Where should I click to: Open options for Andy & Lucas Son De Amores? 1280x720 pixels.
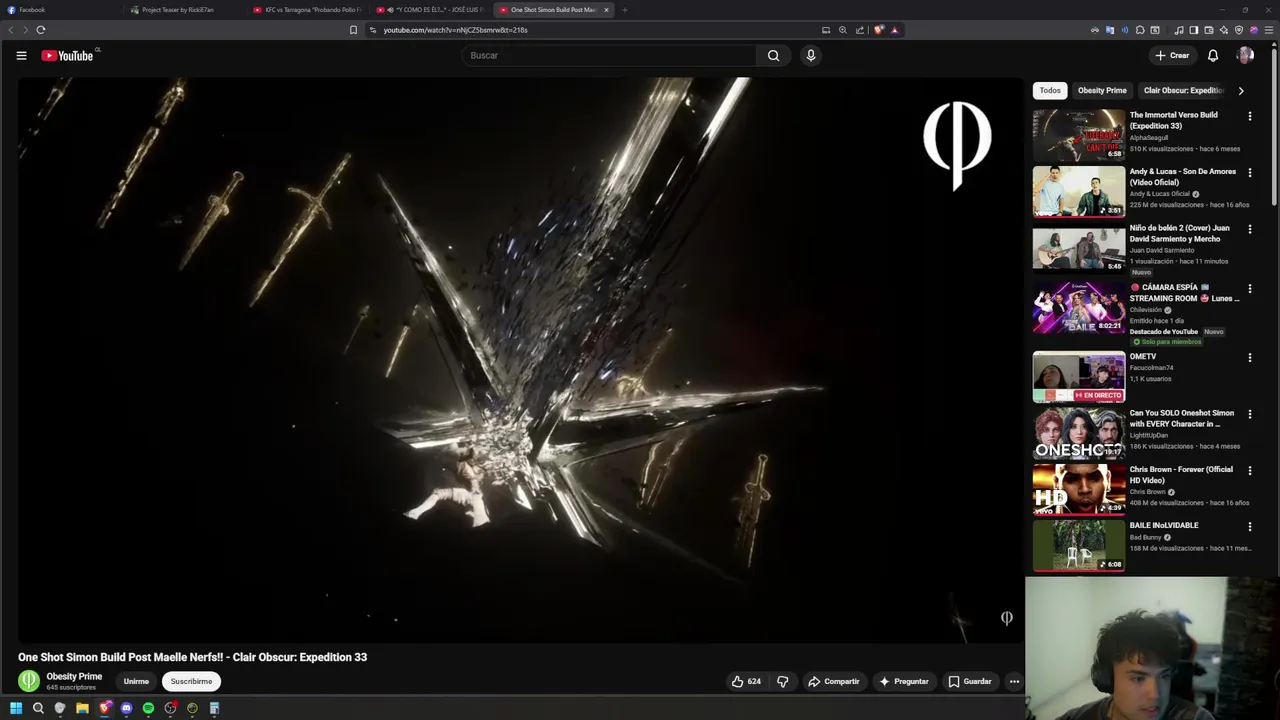tap(1249, 173)
